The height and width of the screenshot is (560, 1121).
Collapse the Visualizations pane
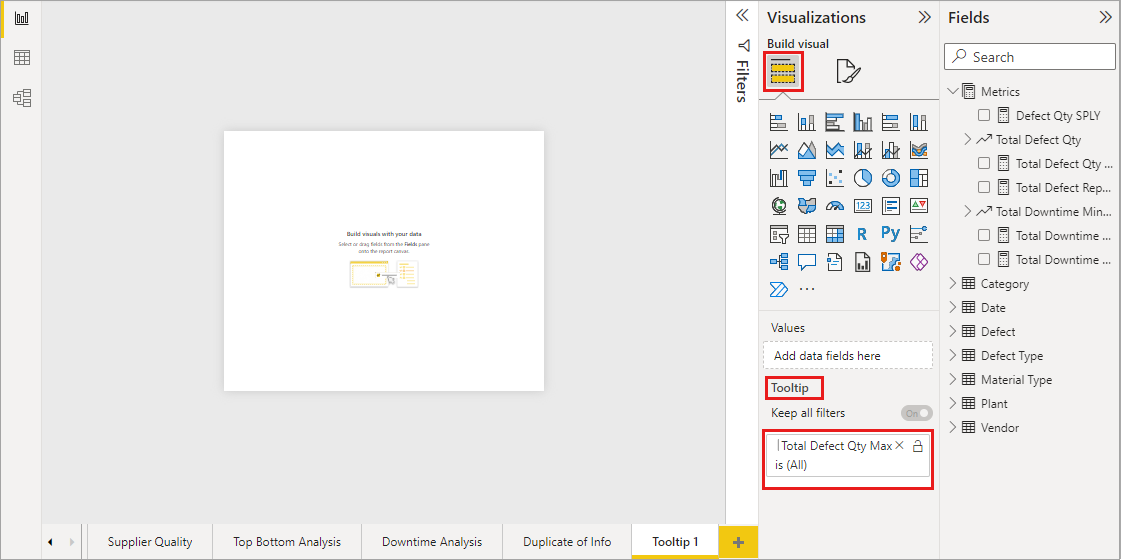[x=924, y=18]
